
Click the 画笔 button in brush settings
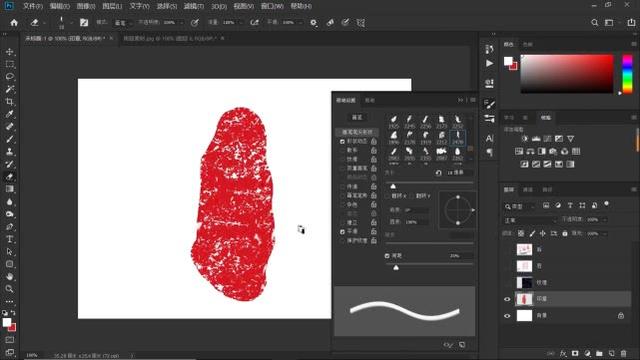pos(357,118)
